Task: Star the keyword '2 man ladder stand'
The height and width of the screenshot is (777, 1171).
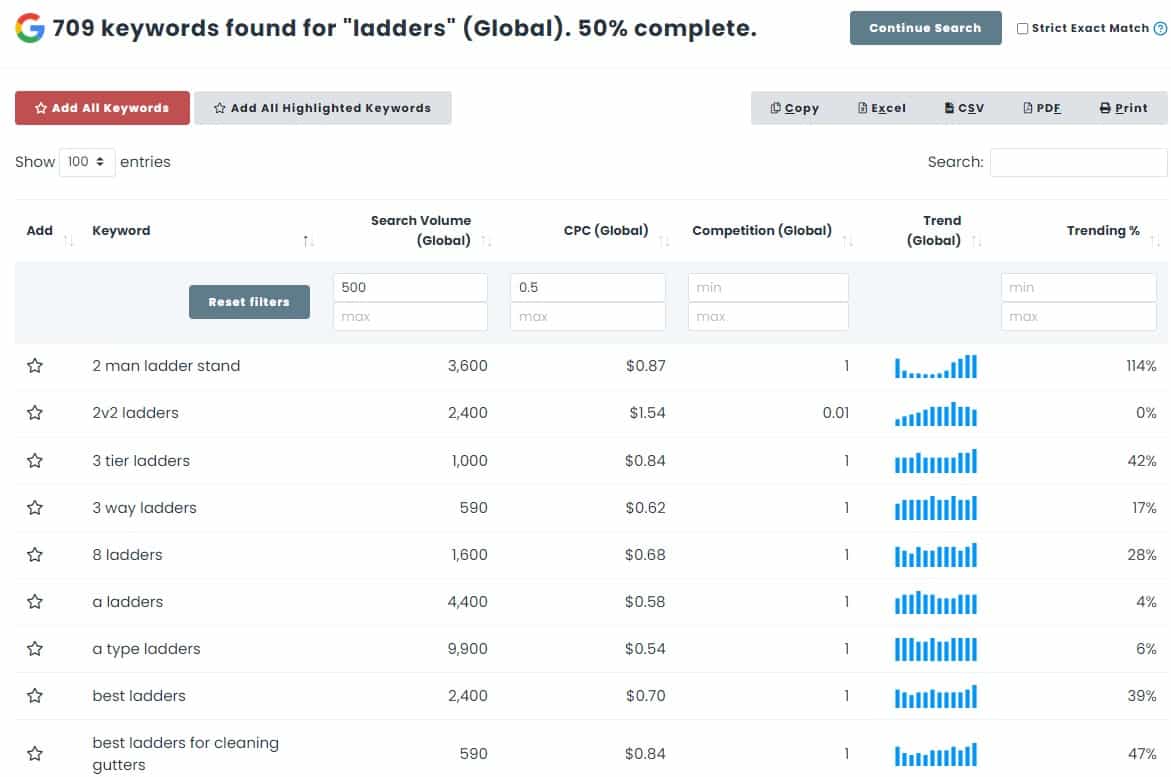Action: point(35,366)
